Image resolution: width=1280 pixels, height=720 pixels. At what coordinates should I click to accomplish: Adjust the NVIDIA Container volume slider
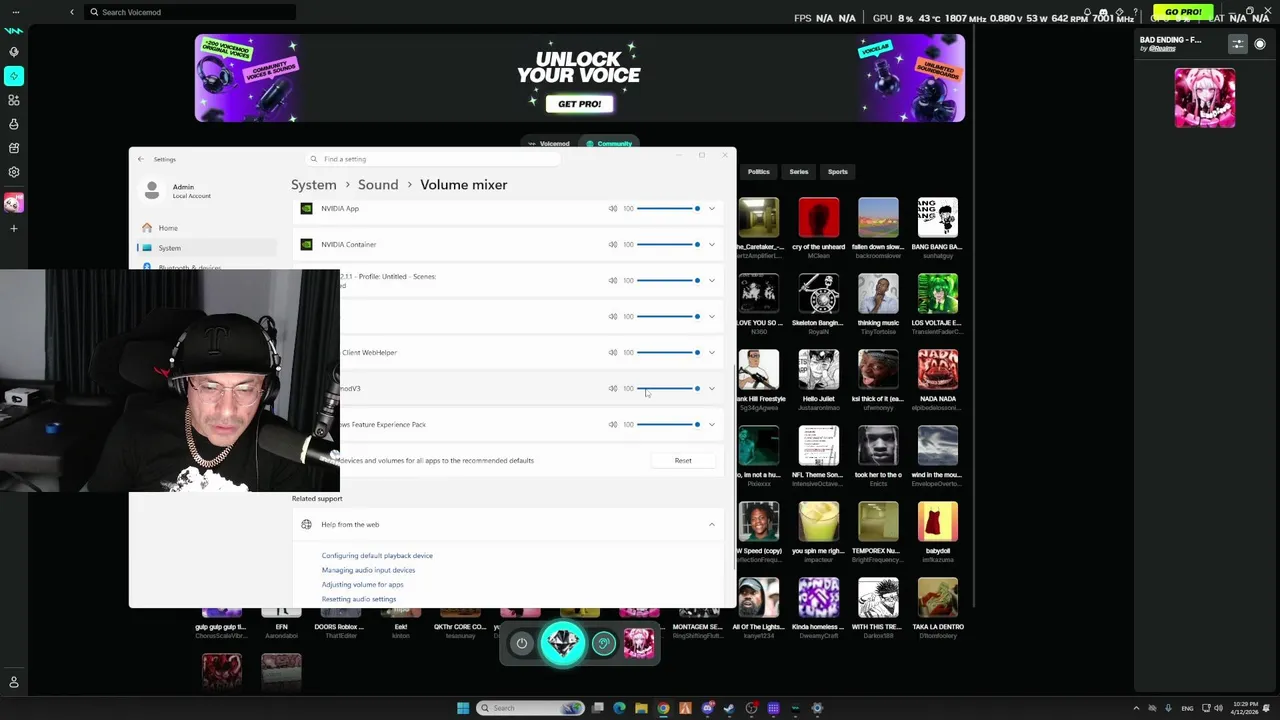(x=668, y=245)
